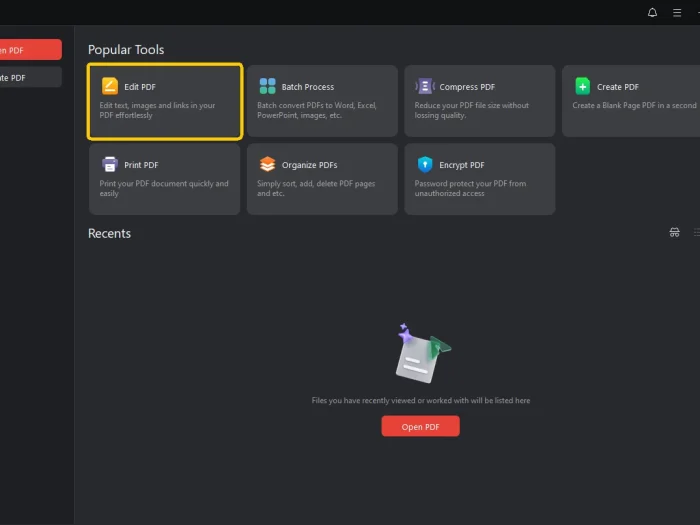Image resolution: width=700 pixels, height=525 pixels.
Task: Select the Compress PDF title text
Action: pyautogui.click(x=467, y=87)
